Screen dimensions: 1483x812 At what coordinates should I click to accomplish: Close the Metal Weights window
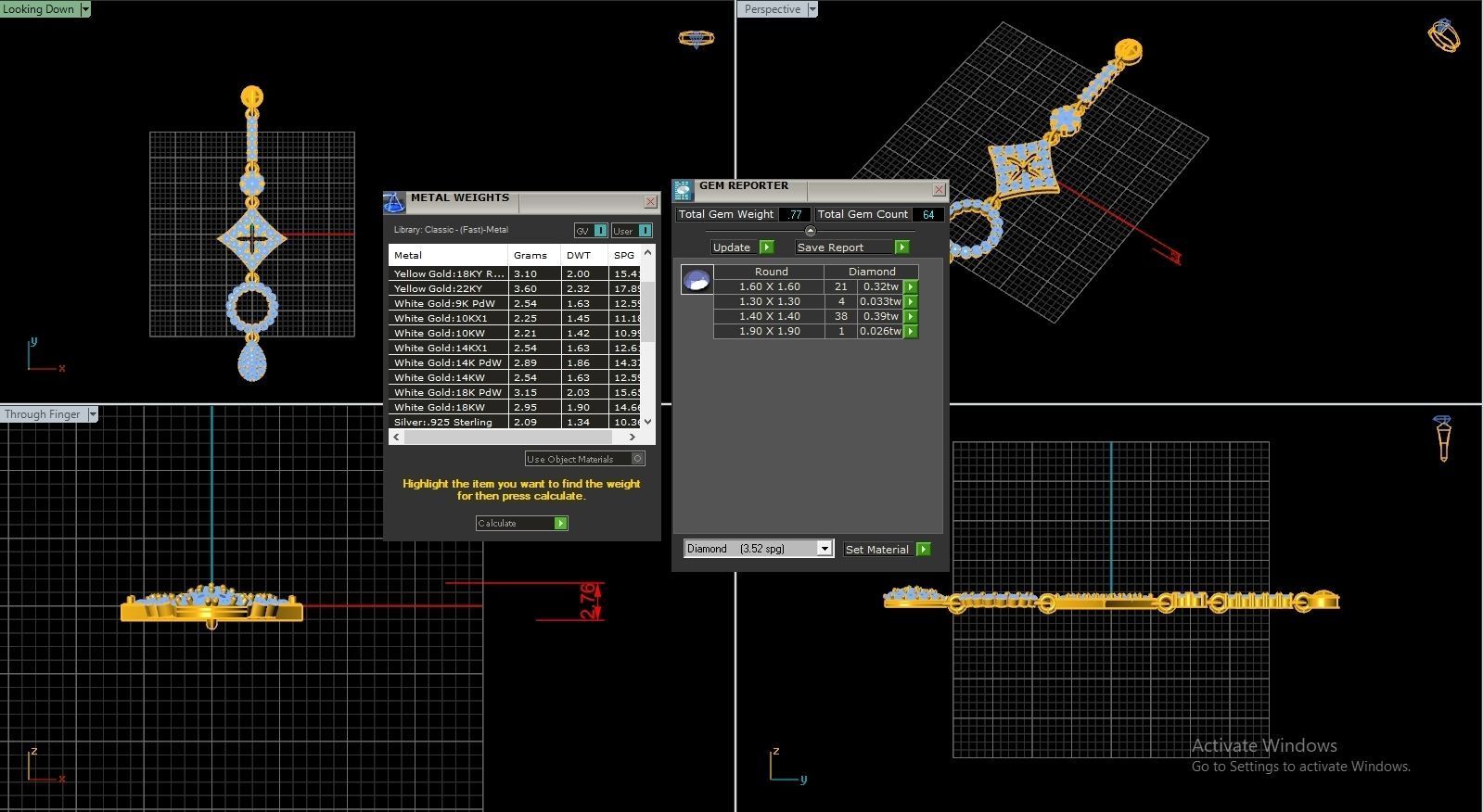(650, 202)
